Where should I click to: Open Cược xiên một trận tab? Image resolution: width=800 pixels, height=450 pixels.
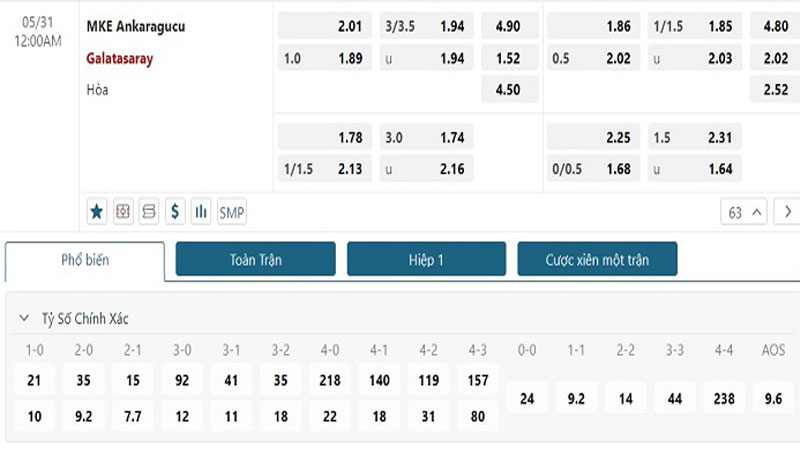pyautogui.click(x=597, y=260)
